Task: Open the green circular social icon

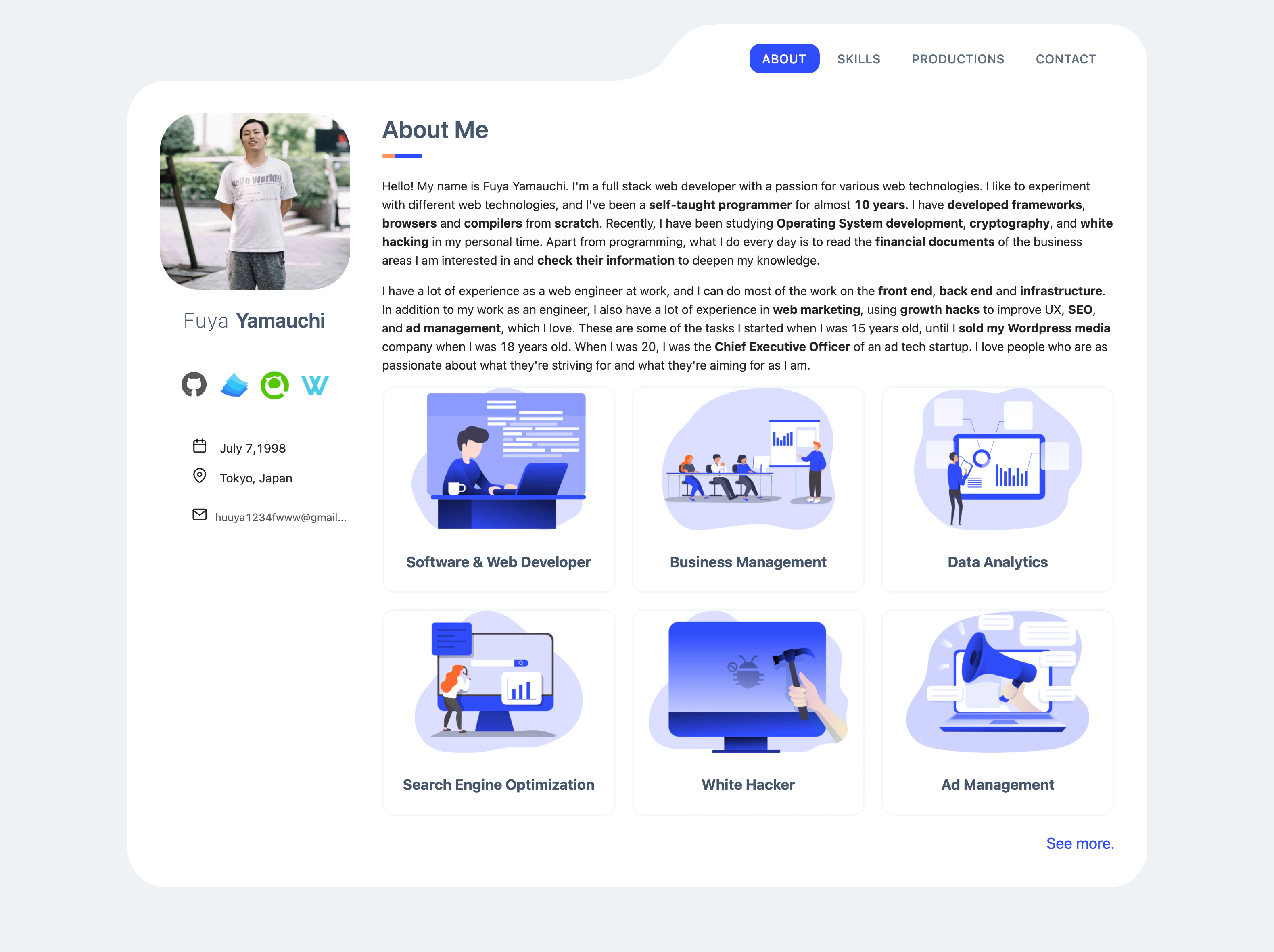Action: point(275,385)
